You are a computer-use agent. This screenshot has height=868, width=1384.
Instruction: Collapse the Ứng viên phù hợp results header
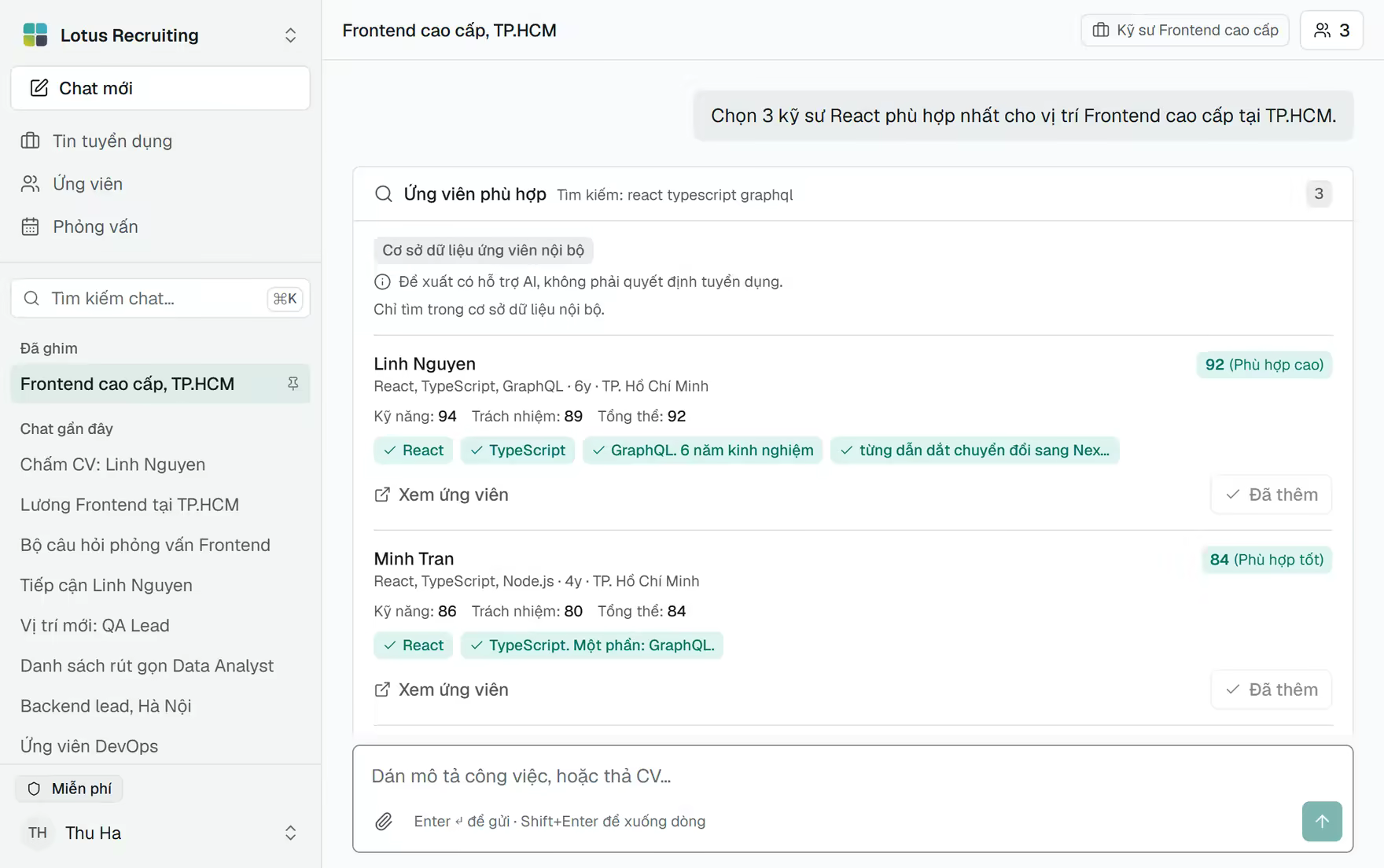click(x=852, y=194)
